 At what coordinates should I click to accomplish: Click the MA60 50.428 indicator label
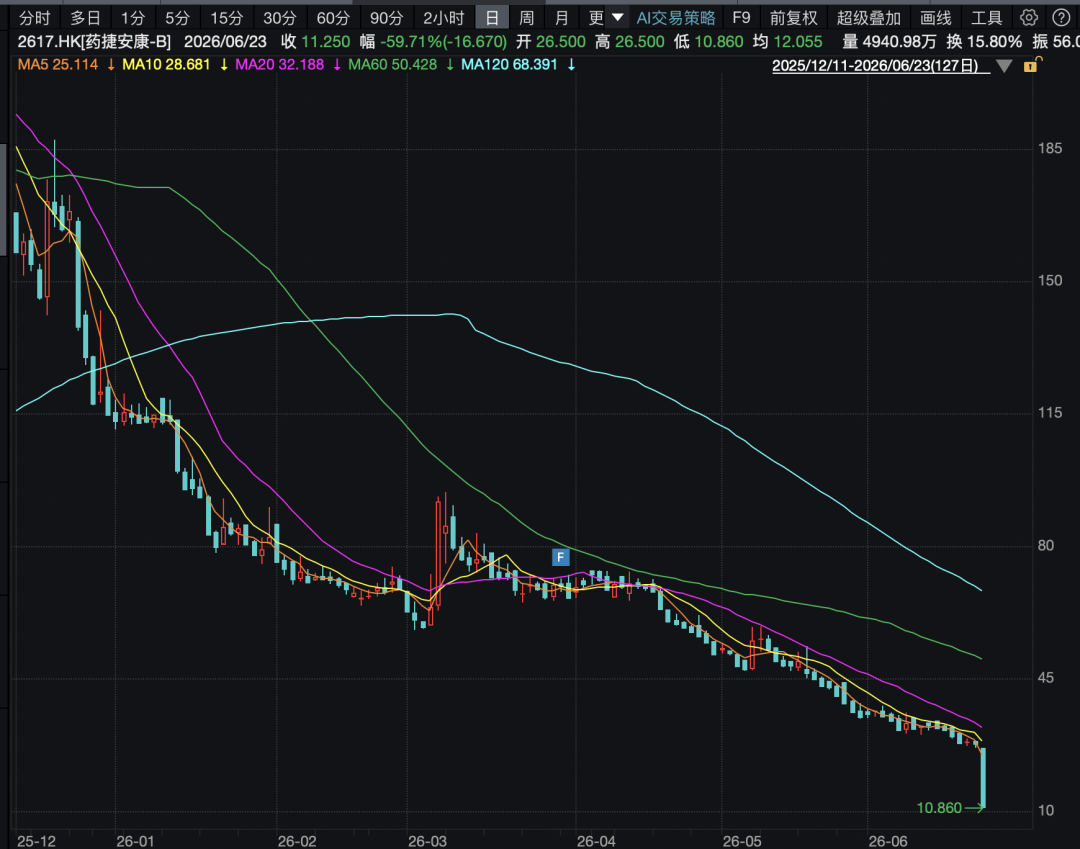click(393, 65)
